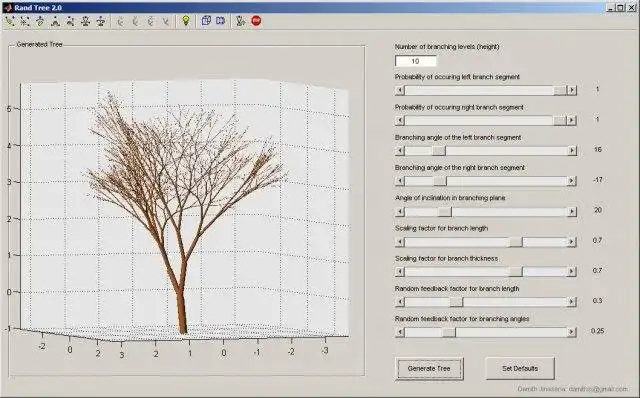Decrease left branching angle with left arrow
Viewport: 640px width, 398px height.
tap(400, 151)
